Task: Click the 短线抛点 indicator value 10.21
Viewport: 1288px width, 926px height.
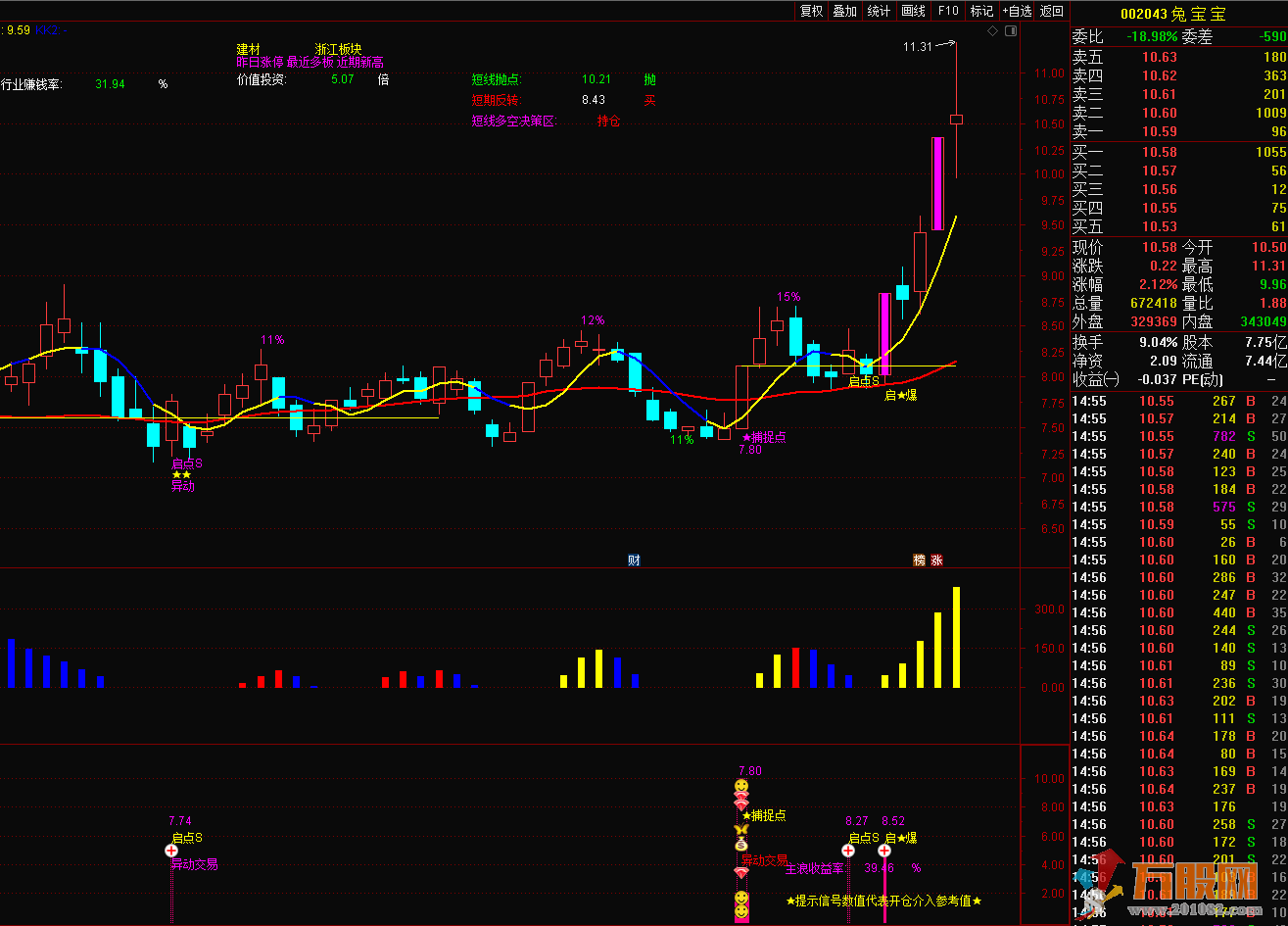Action: [x=596, y=79]
